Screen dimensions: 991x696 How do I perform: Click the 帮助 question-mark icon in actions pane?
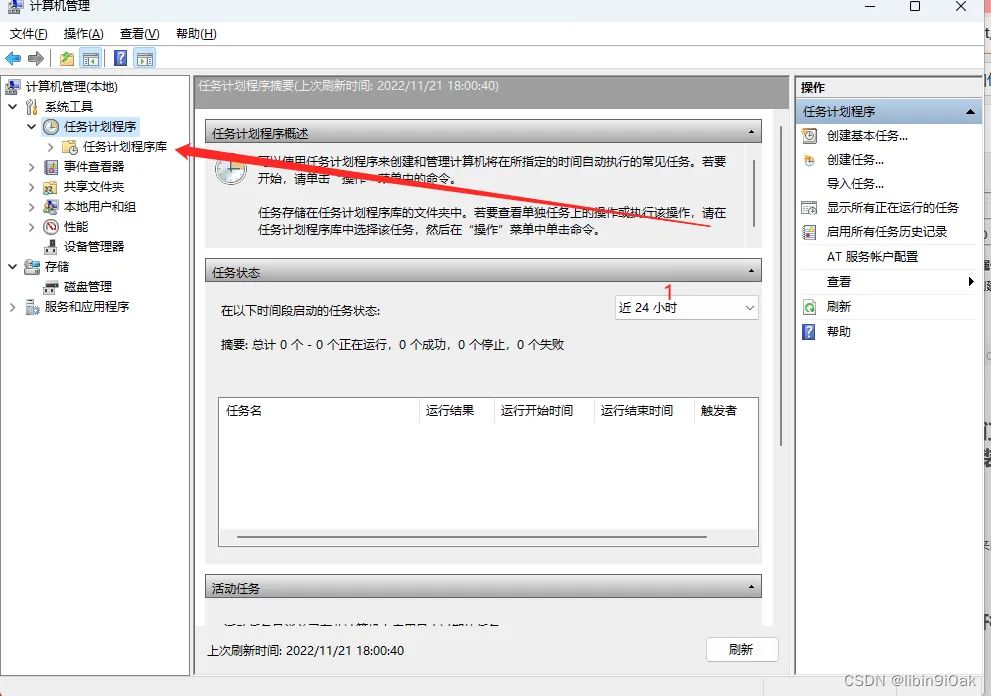[x=809, y=331]
